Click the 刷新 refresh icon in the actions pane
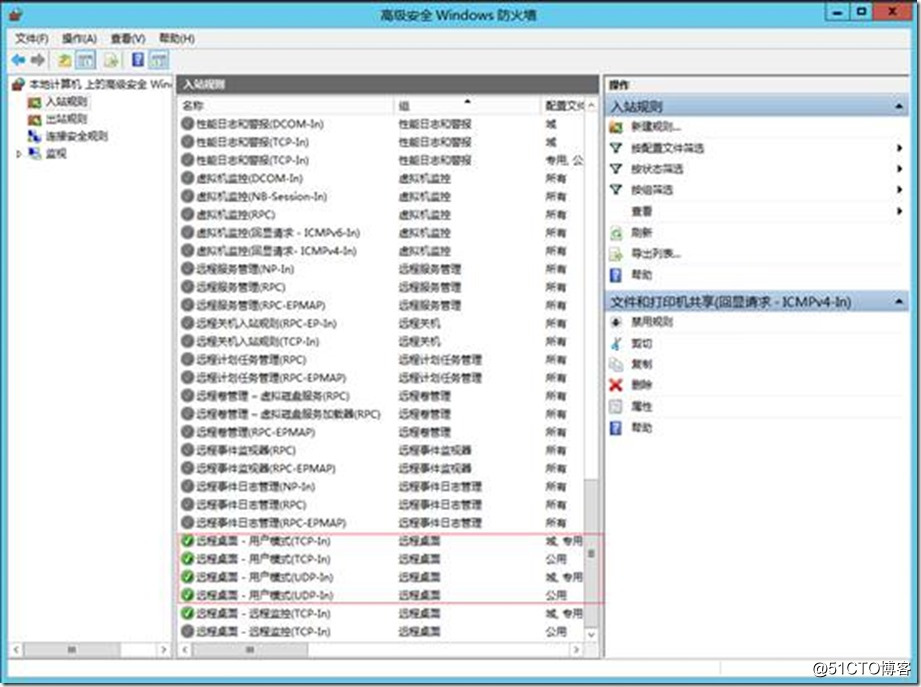The height and width of the screenshot is (687, 921). (x=616, y=233)
